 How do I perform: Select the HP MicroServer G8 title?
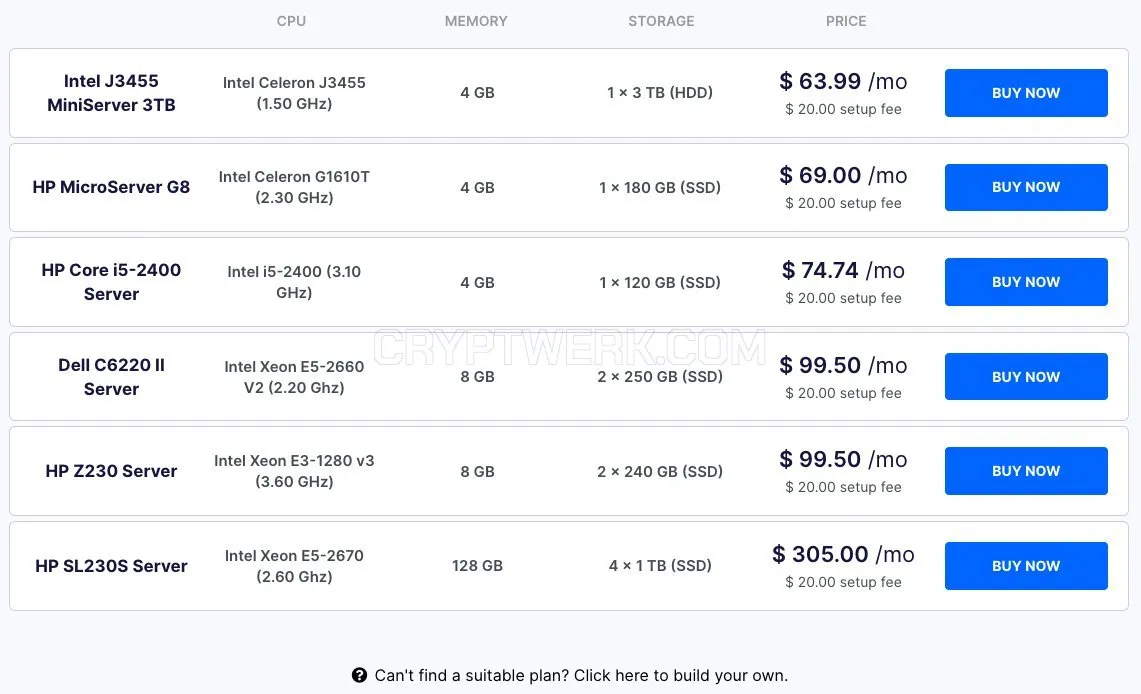click(x=111, y=187)
